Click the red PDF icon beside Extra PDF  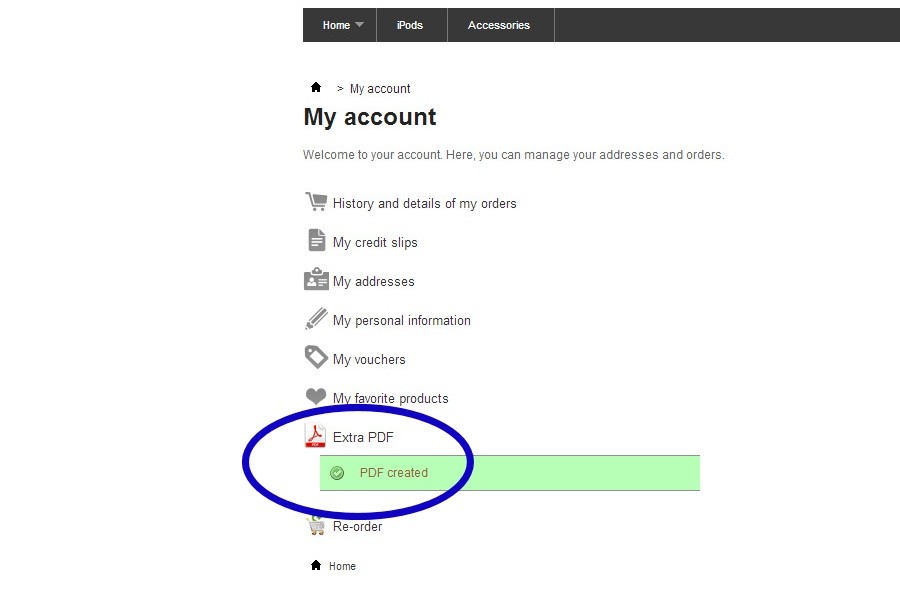(315, 435)
